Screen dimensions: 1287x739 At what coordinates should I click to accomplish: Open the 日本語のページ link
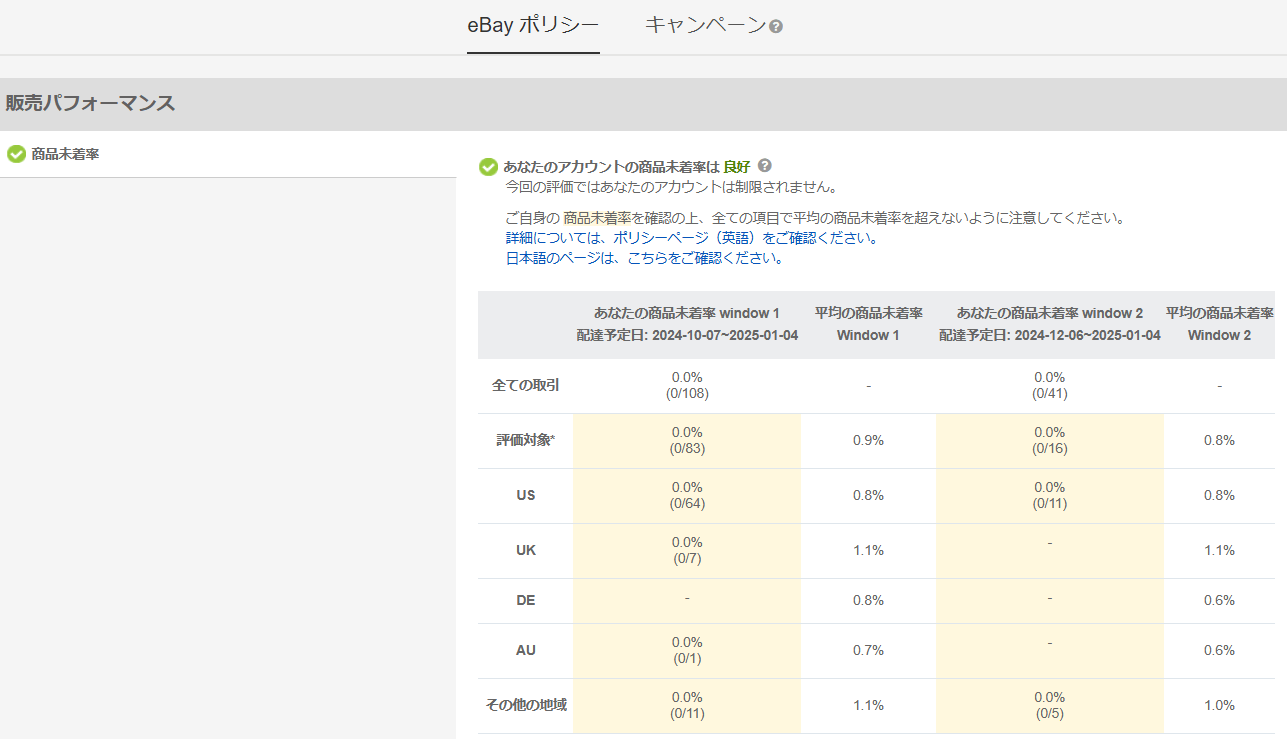[643, 258]
